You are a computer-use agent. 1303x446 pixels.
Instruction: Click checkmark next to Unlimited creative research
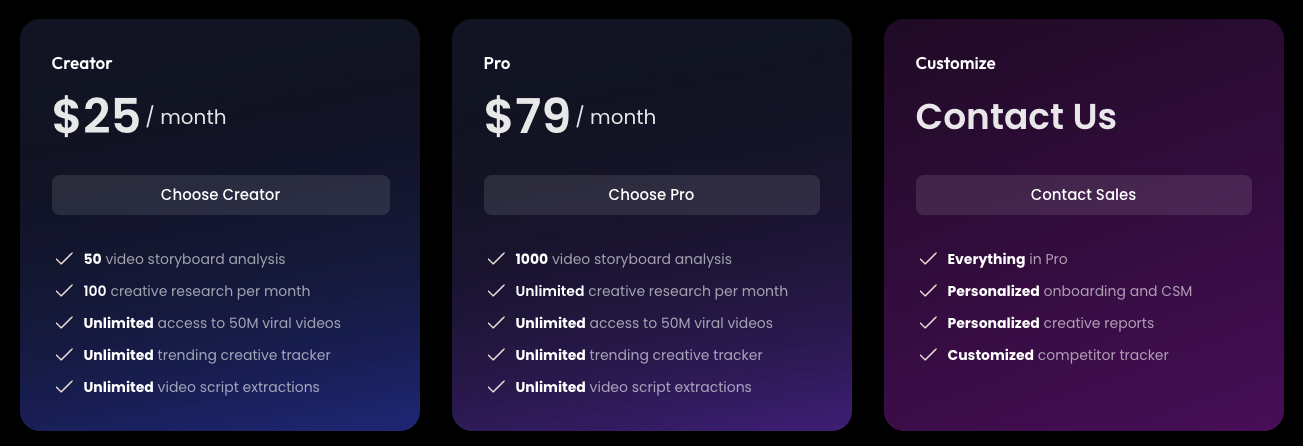pos(496,291)
